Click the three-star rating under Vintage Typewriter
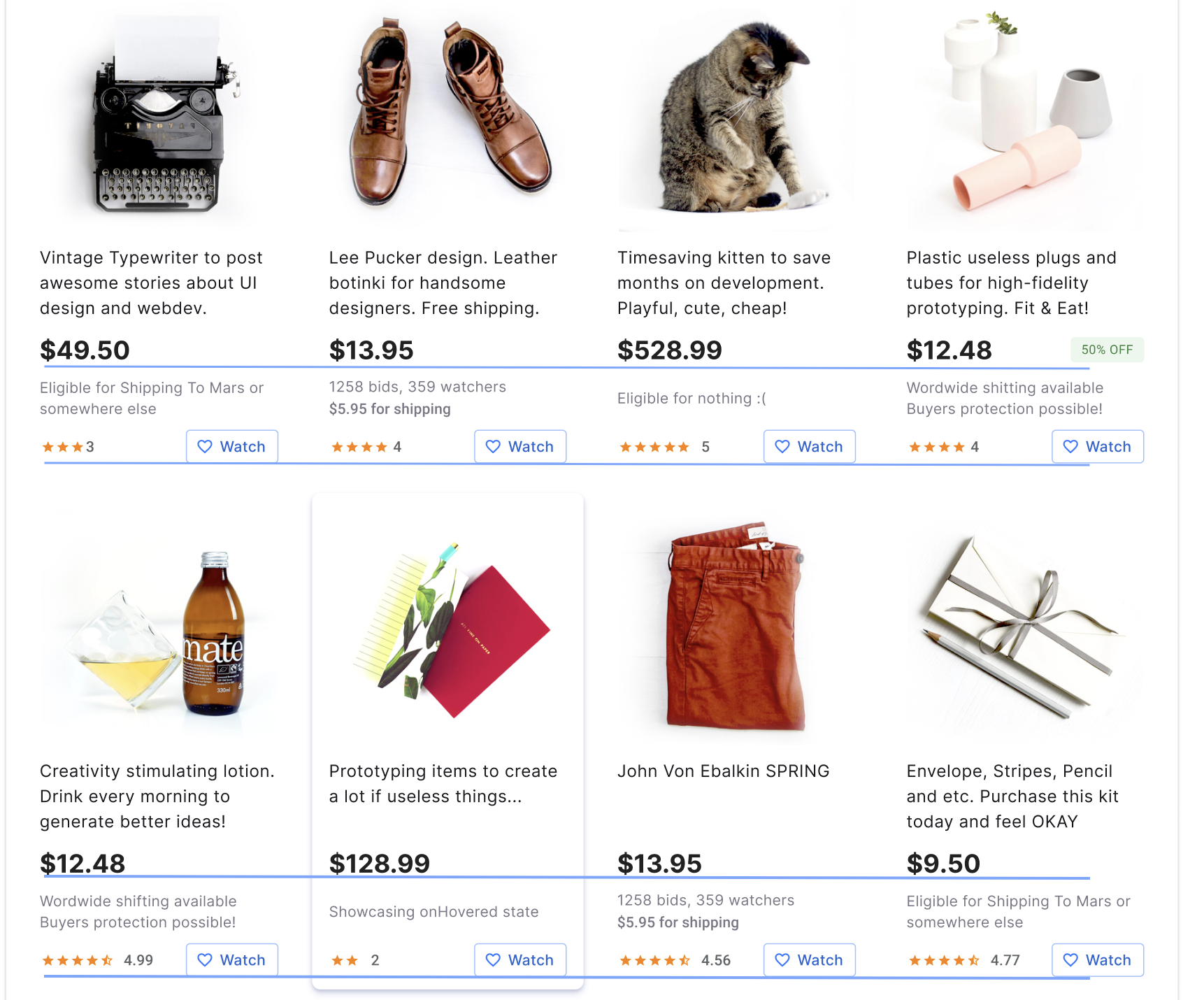This screenshot has width=1204, height=1000. 63,448
